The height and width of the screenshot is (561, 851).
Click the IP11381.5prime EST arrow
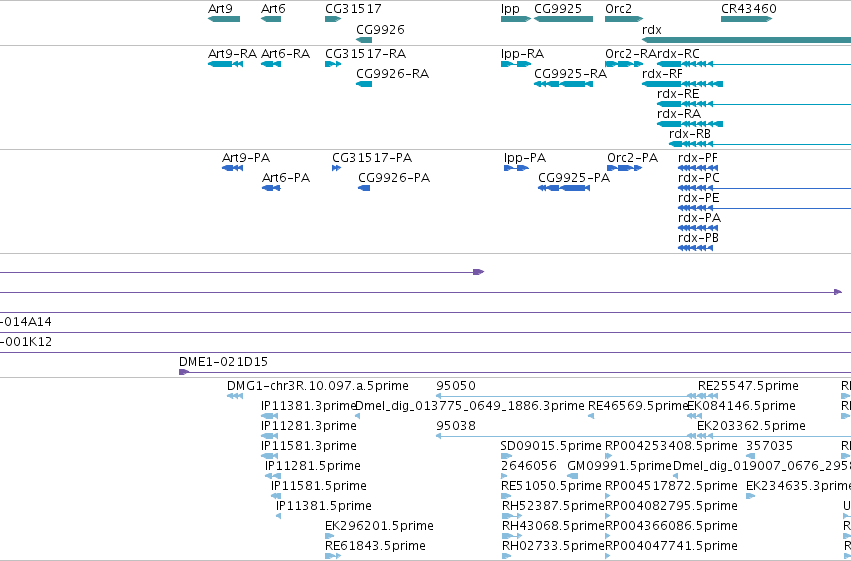tap(278, 516)
